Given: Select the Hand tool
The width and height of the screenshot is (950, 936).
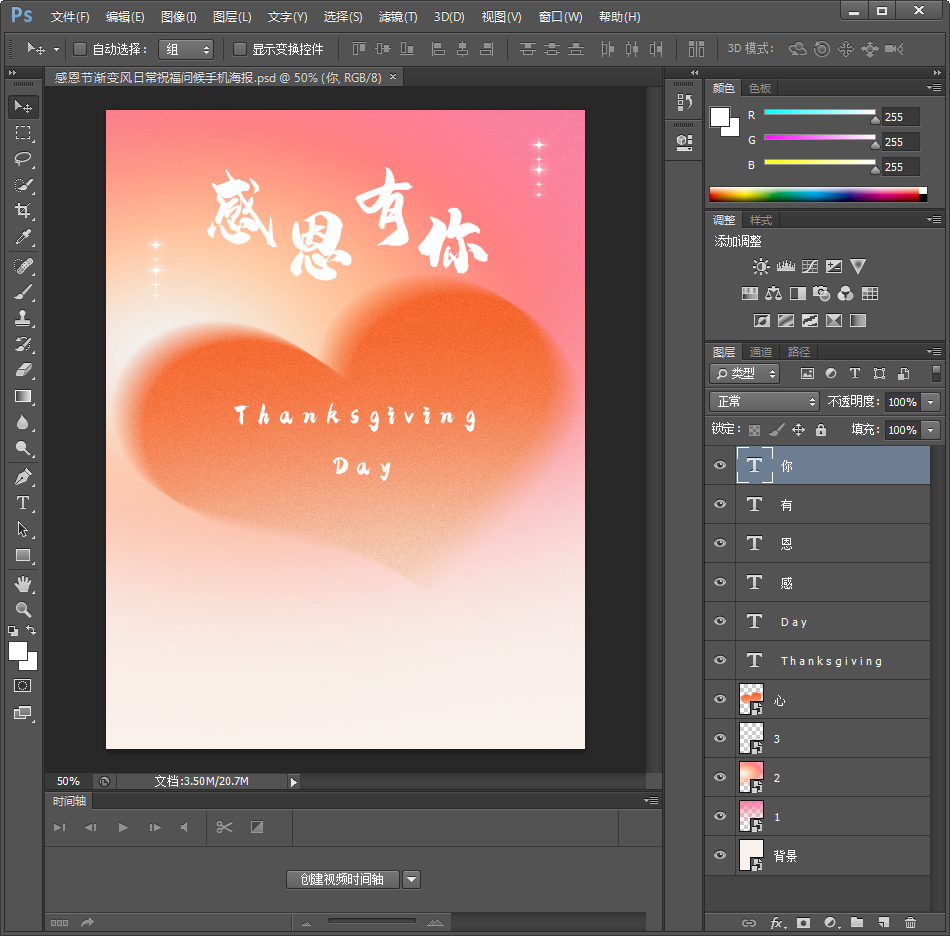Looking at the screenshot, I should click(x=23, y=583).
